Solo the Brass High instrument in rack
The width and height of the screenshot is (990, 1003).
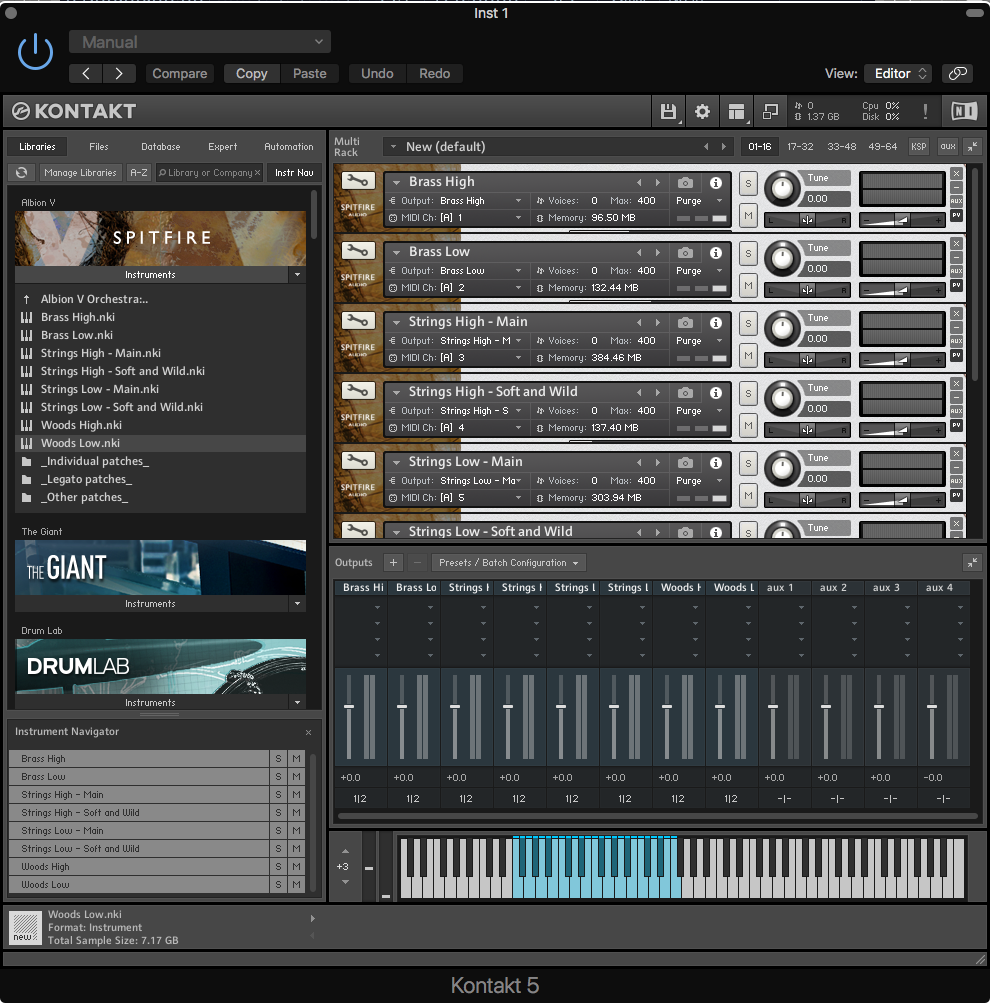(x=748, y=184)
